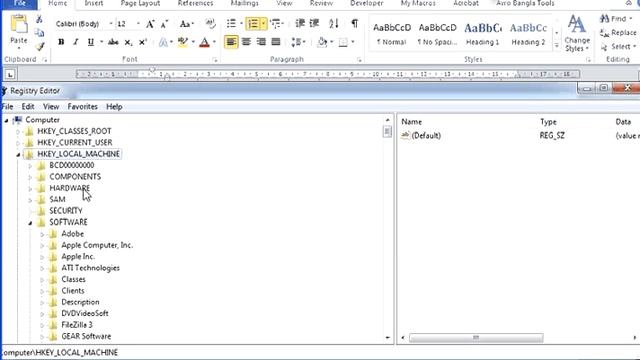640x360 pixels.
Task: Open Registry Editor Help menu
Action: tap(114, 107)
